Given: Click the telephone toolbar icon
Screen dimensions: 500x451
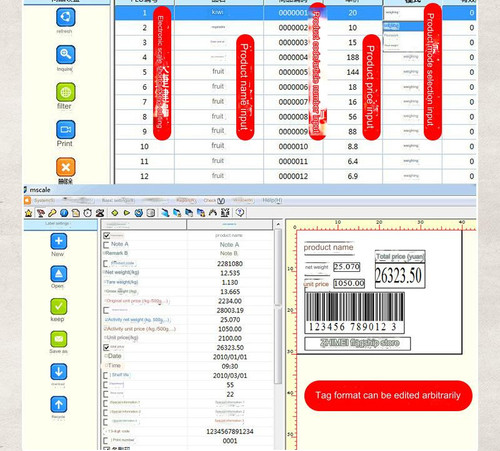Looking at the screenshot, I should [99, 213].
